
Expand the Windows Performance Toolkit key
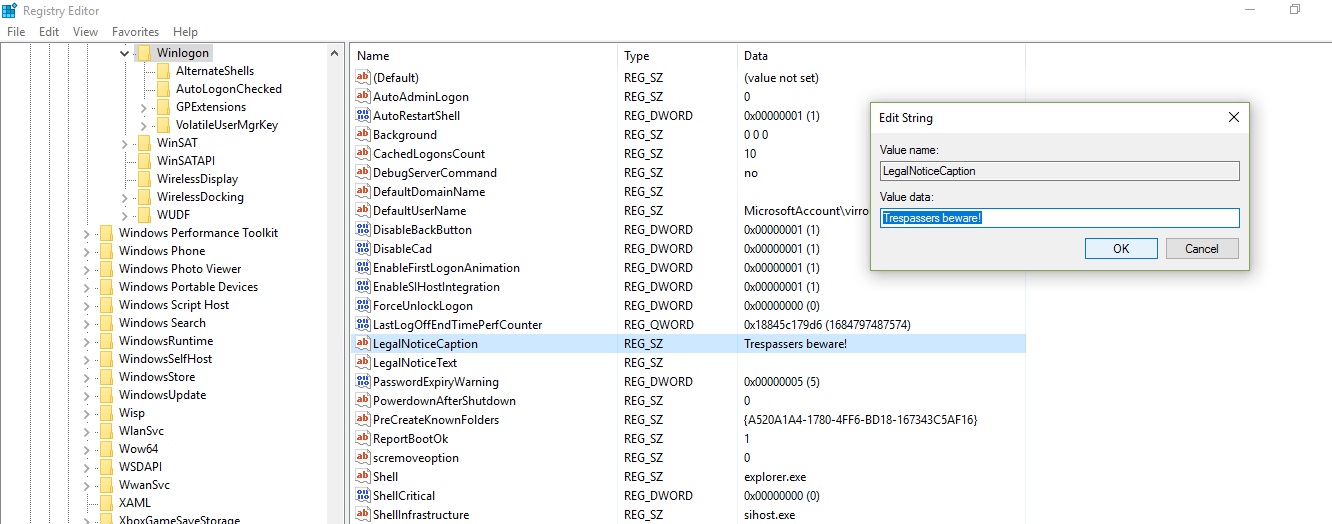[87, 233]
